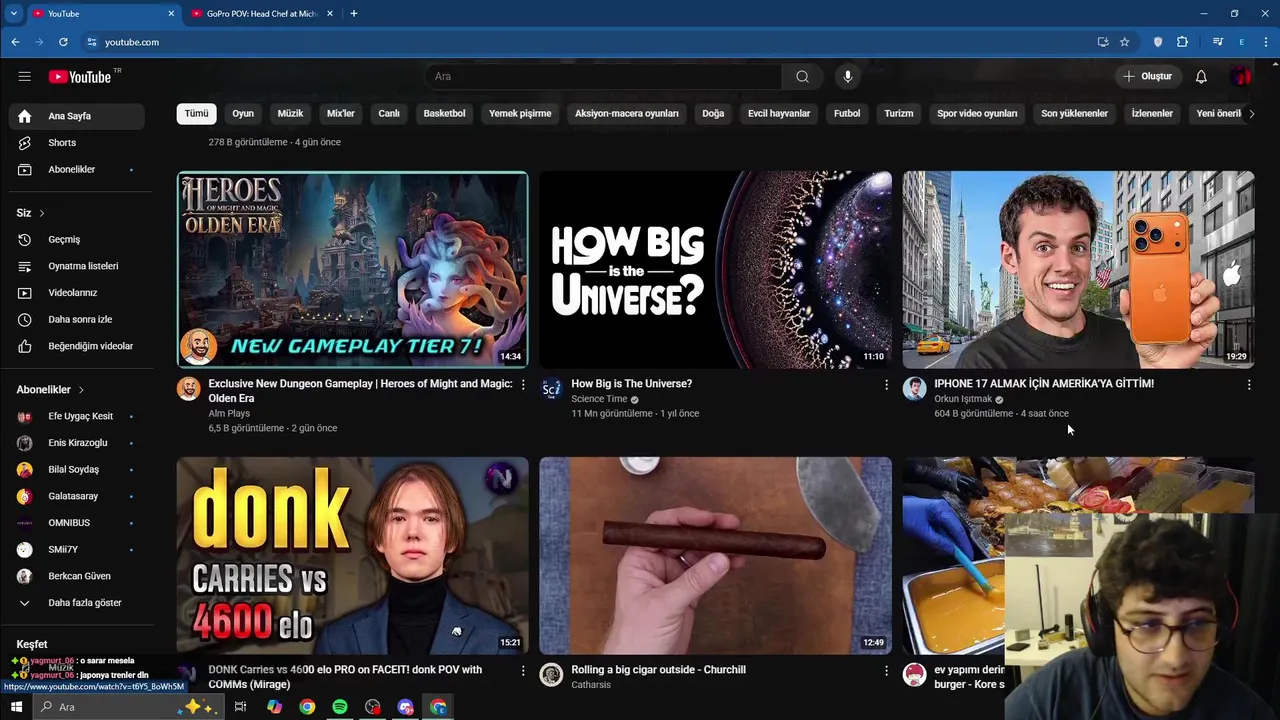1280x720 pixels.
Task: Start voice search with microphone icon
Action: tap(848, 77)
